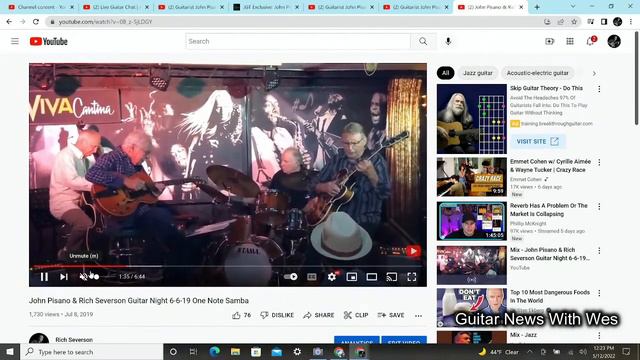Go to the YouTube home logo

49,41
